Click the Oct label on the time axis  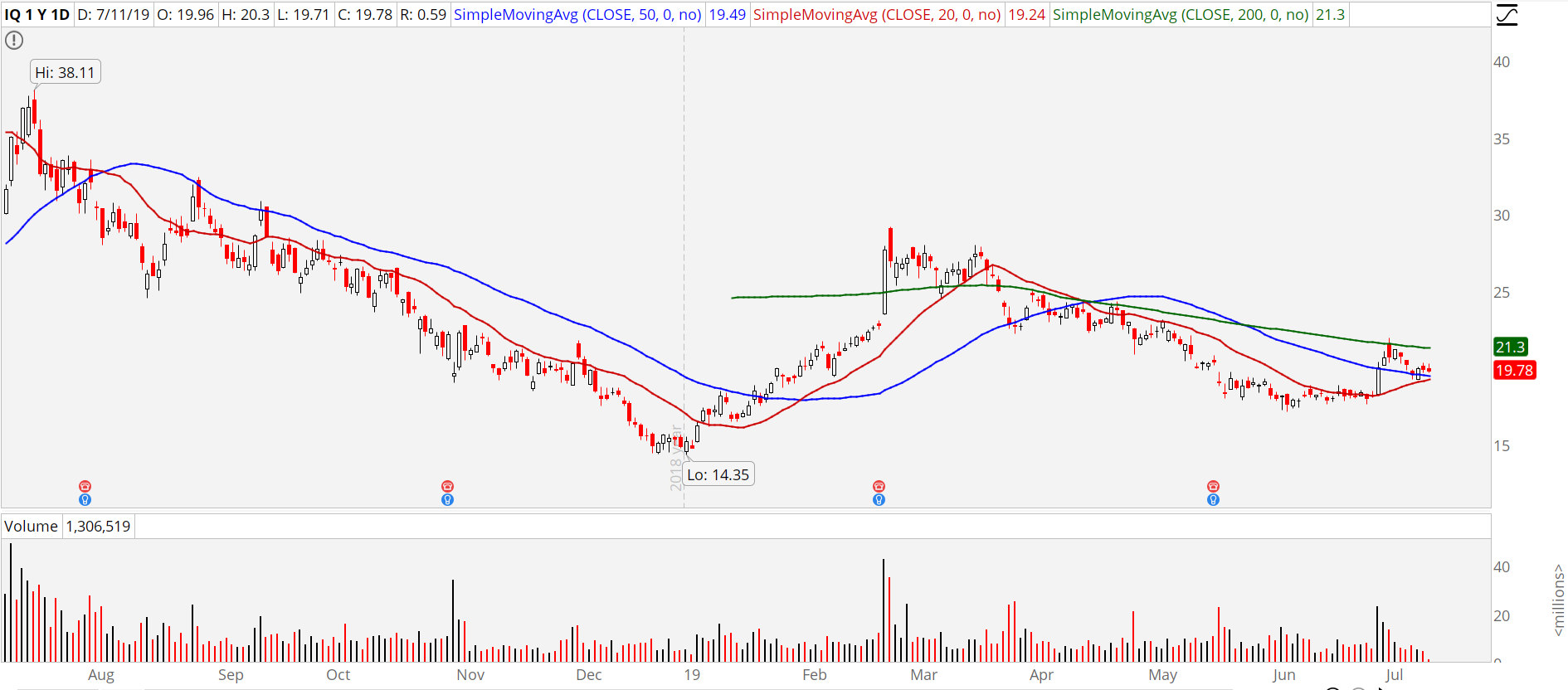[x=338, y=675]
